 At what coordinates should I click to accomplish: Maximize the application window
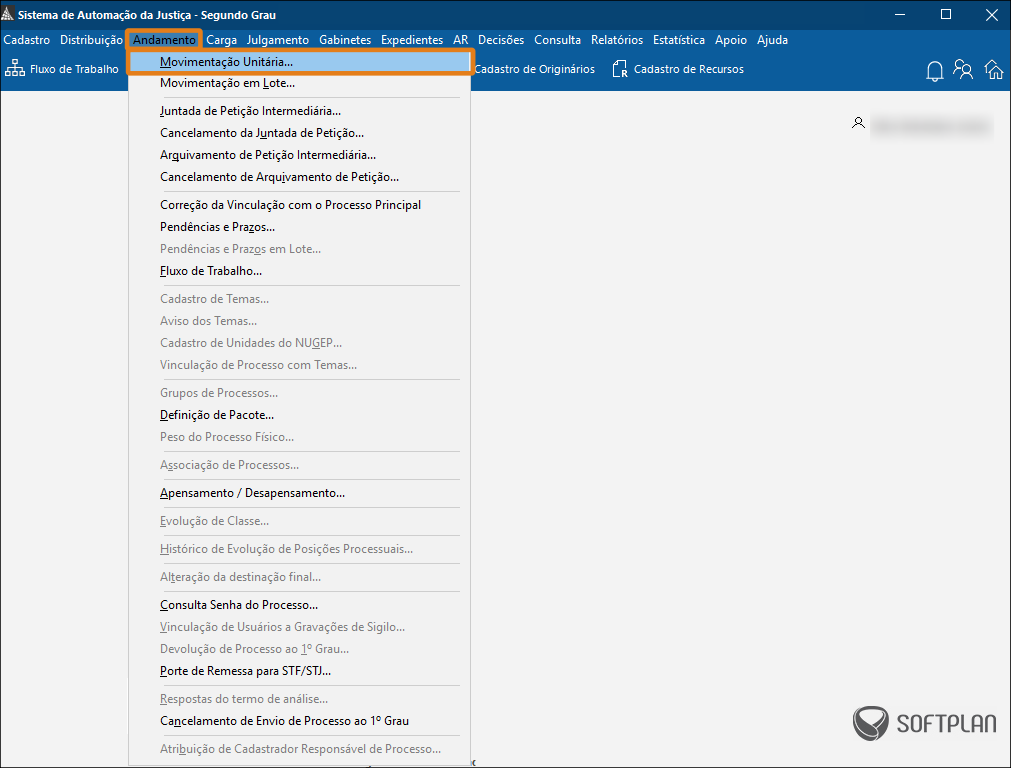point(946,15)
